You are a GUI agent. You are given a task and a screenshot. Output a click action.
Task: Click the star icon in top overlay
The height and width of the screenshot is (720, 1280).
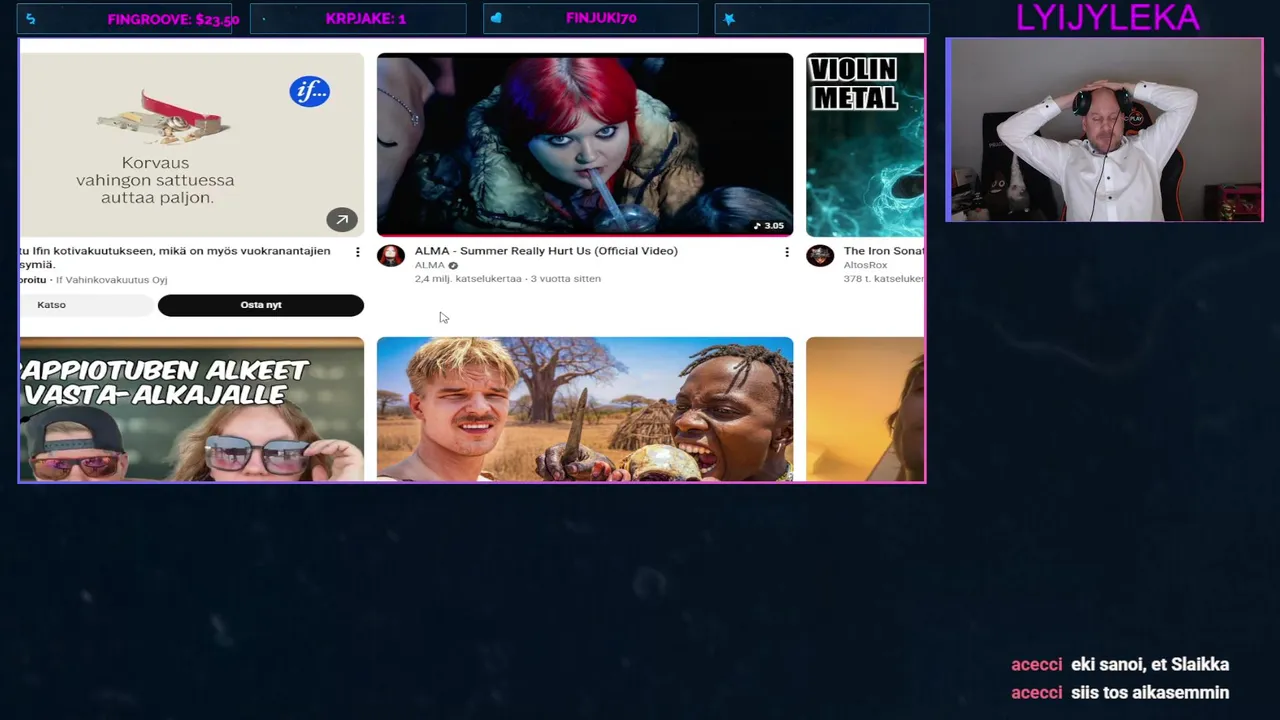729,19
